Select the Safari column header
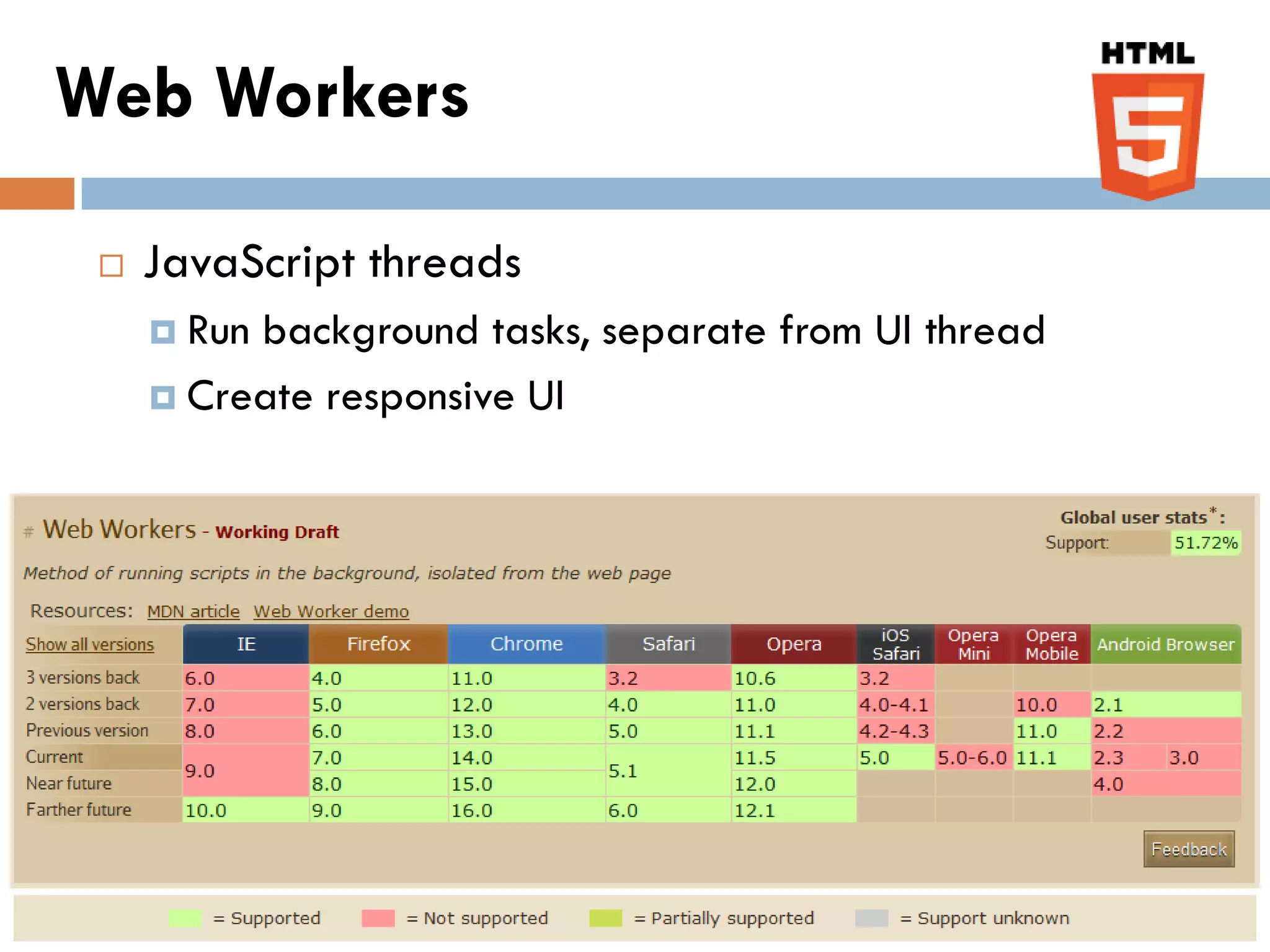This screenshot has width=1270, height=952. click(668, 644)
